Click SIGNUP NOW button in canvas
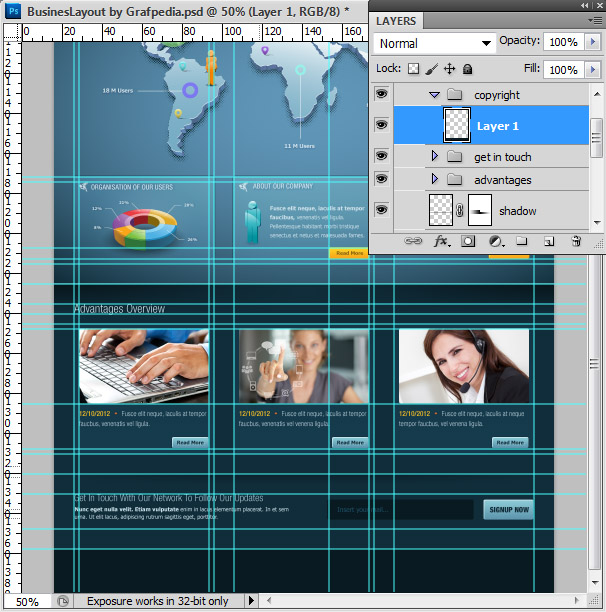 coord(509,509)
